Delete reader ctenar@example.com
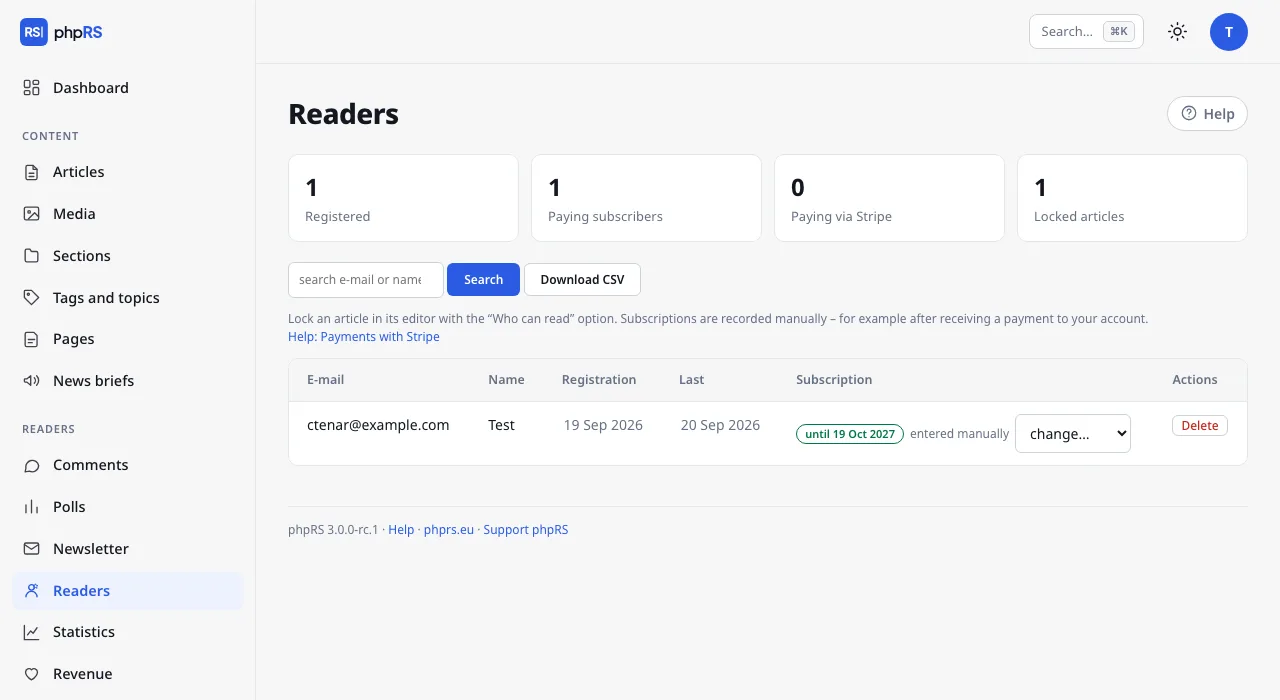Viewport: 1280px width, 700px height. click(1200, 425)
